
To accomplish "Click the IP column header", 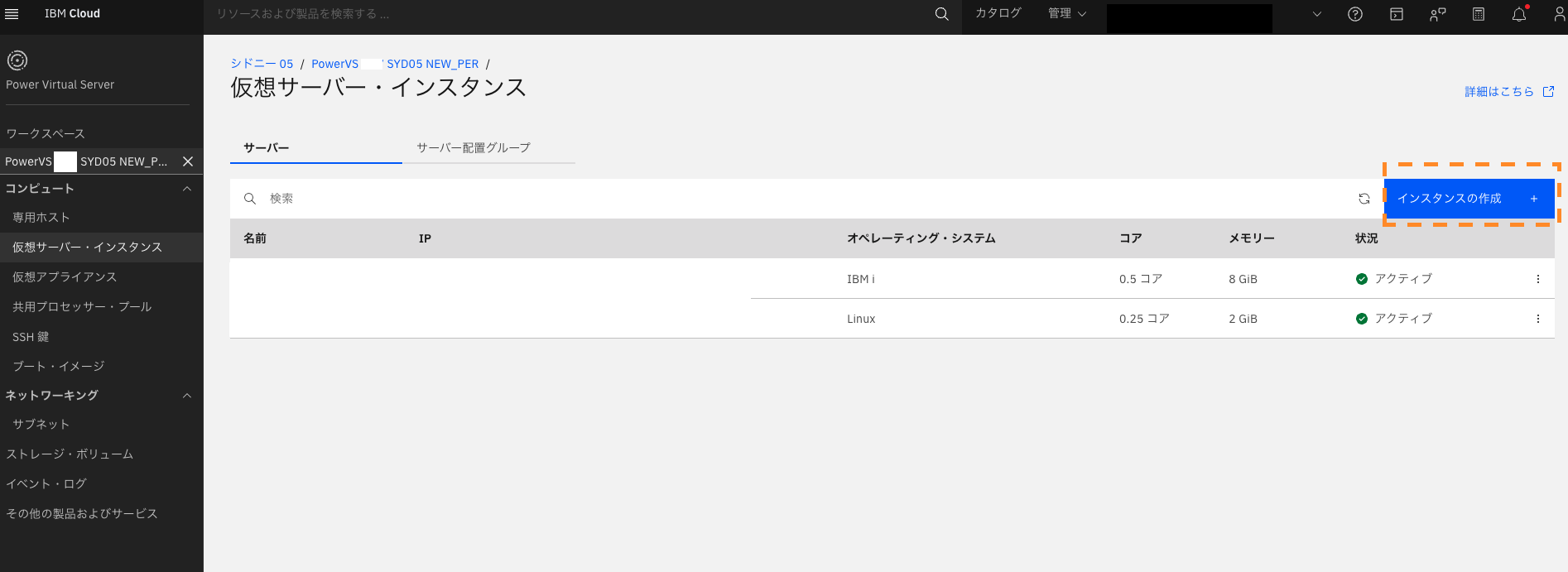I will point(425,238).
